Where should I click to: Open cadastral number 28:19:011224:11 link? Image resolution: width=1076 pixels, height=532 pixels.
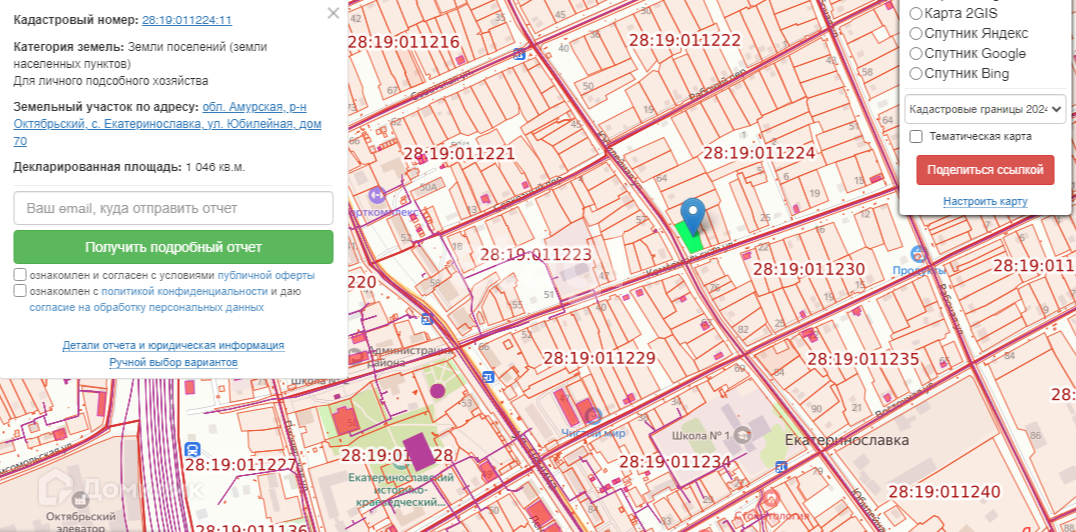tap(187, 20)
